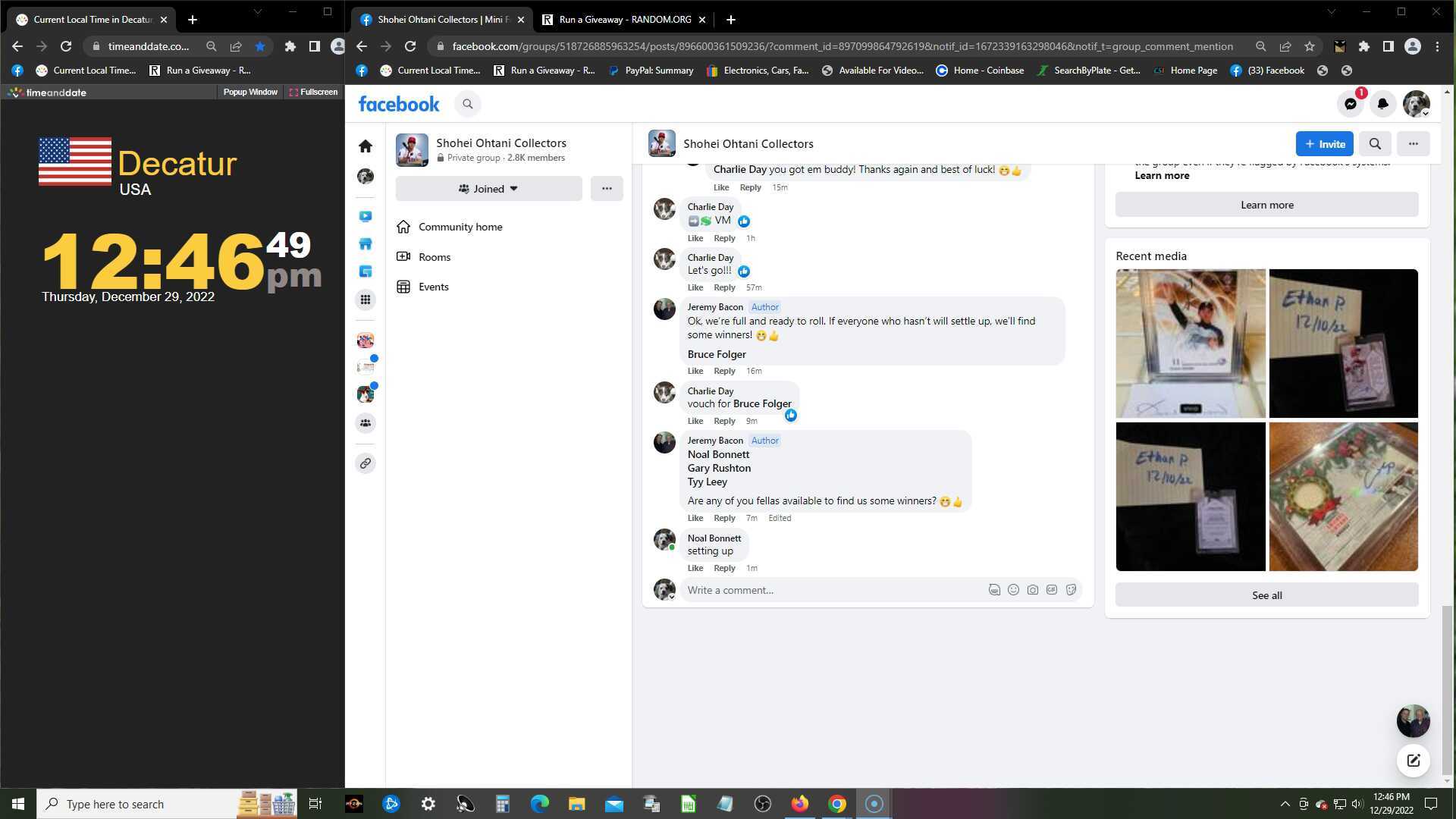The width and height of the screenshot is (1456, 819).
Task: Open new message compose icon
Action: point(1413,761)
